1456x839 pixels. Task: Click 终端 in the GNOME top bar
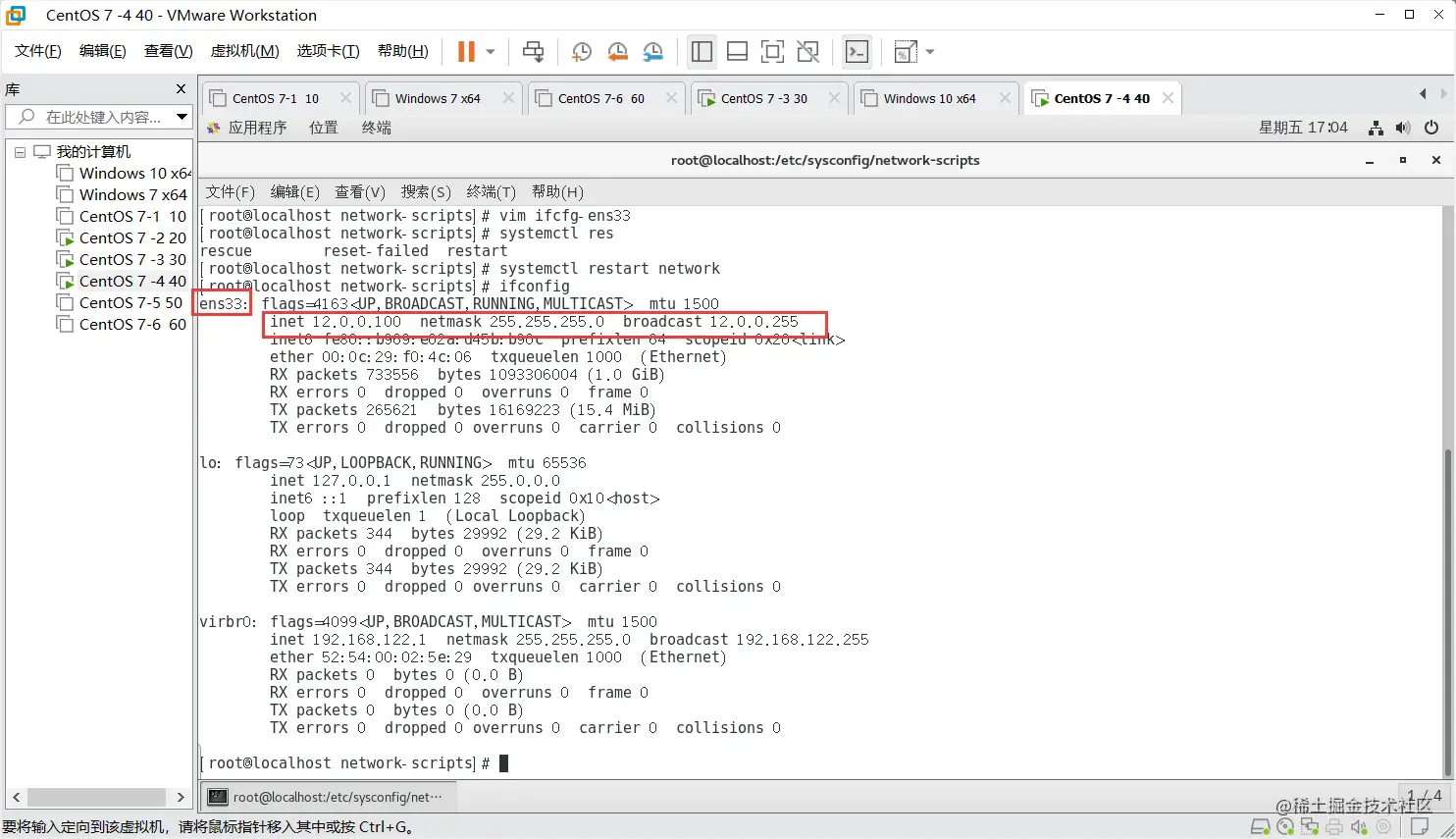(377, 128)
